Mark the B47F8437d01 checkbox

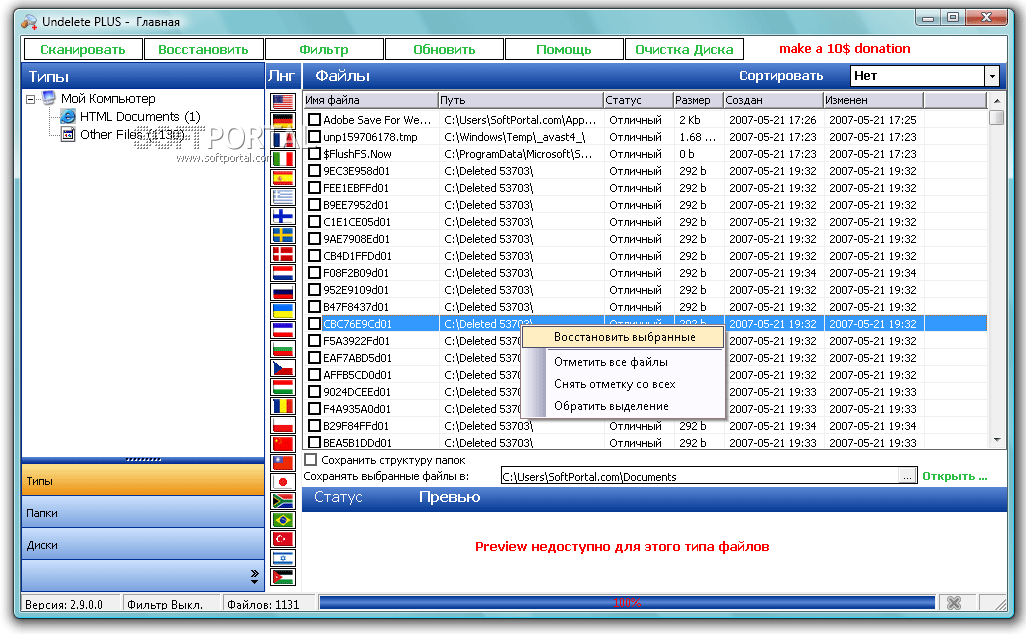click(315, 307)
